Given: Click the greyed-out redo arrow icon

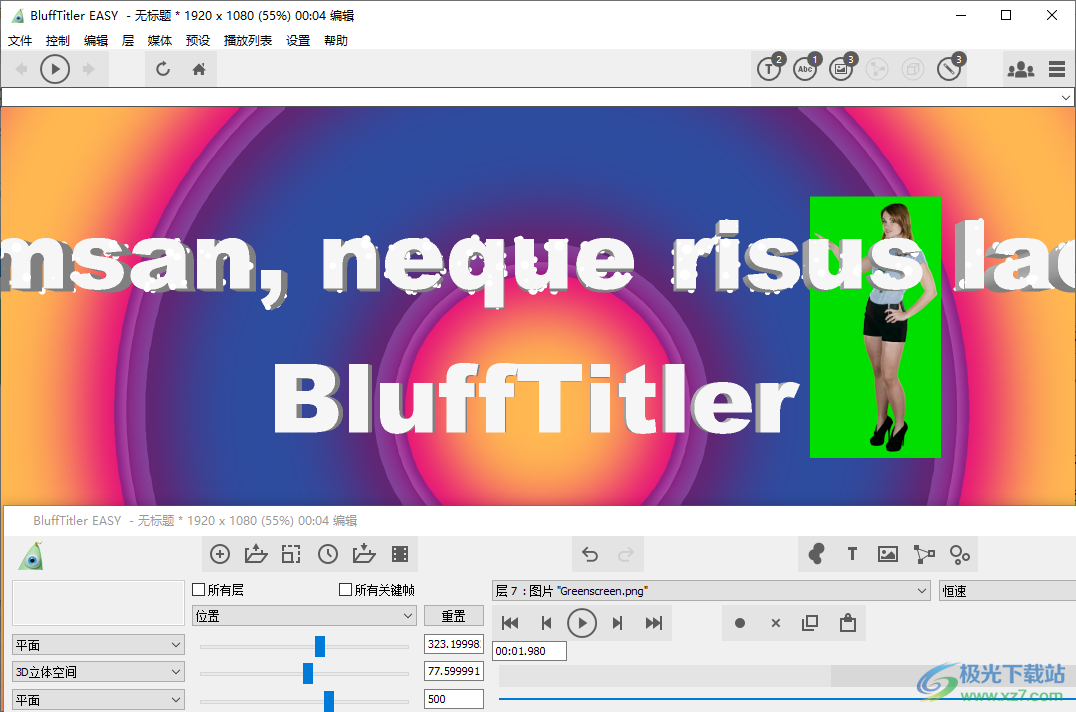Looking at the screenshot, I should pos(626,554).
